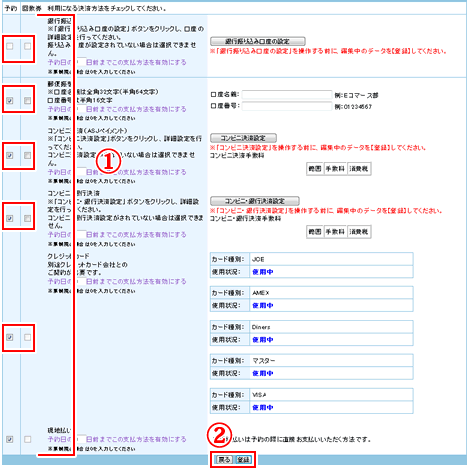Enable 回数券 for クレジットカード payment
This screenshot has height=470, width=467.
pyautogui.click(x=28, y=337)
